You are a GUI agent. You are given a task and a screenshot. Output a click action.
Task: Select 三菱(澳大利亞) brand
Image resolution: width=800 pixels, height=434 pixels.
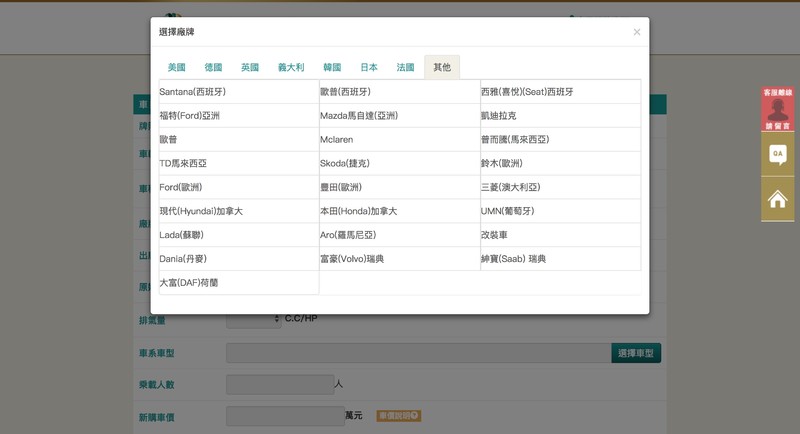[560, 187]
